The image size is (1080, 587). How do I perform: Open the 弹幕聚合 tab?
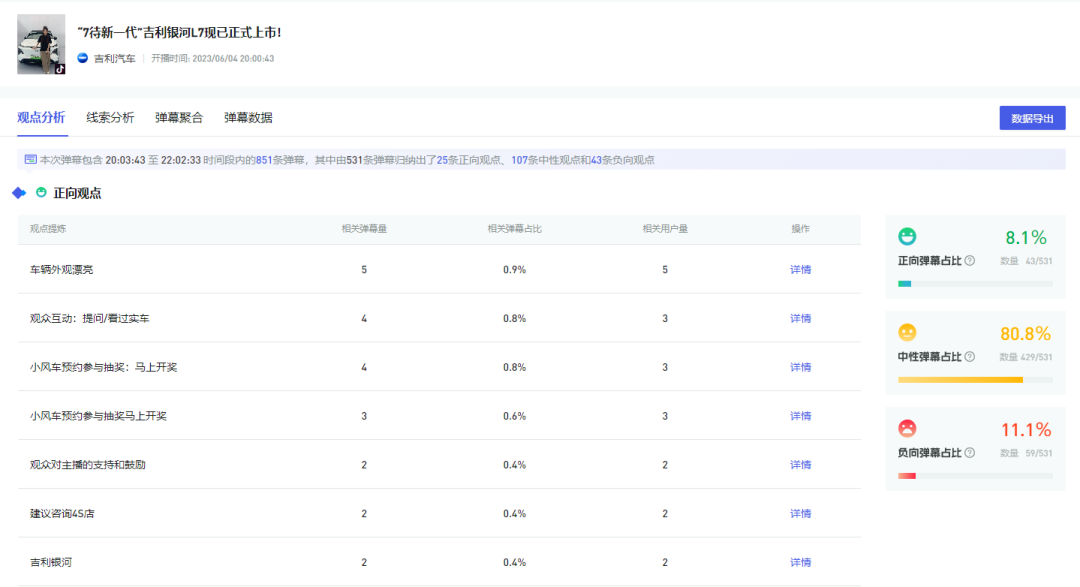(179, 117)
